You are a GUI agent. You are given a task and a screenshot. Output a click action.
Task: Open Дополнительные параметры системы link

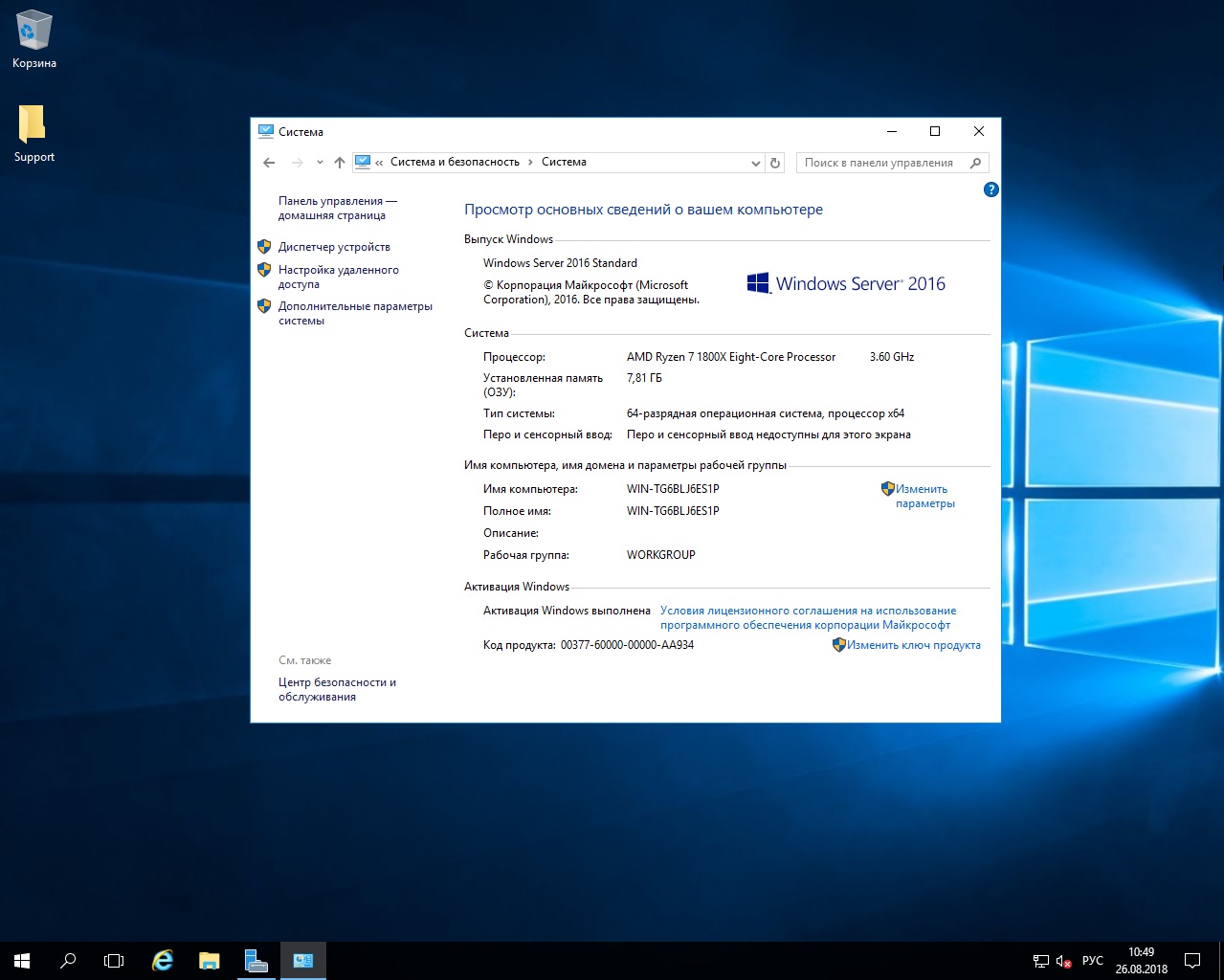pos(355,313)
